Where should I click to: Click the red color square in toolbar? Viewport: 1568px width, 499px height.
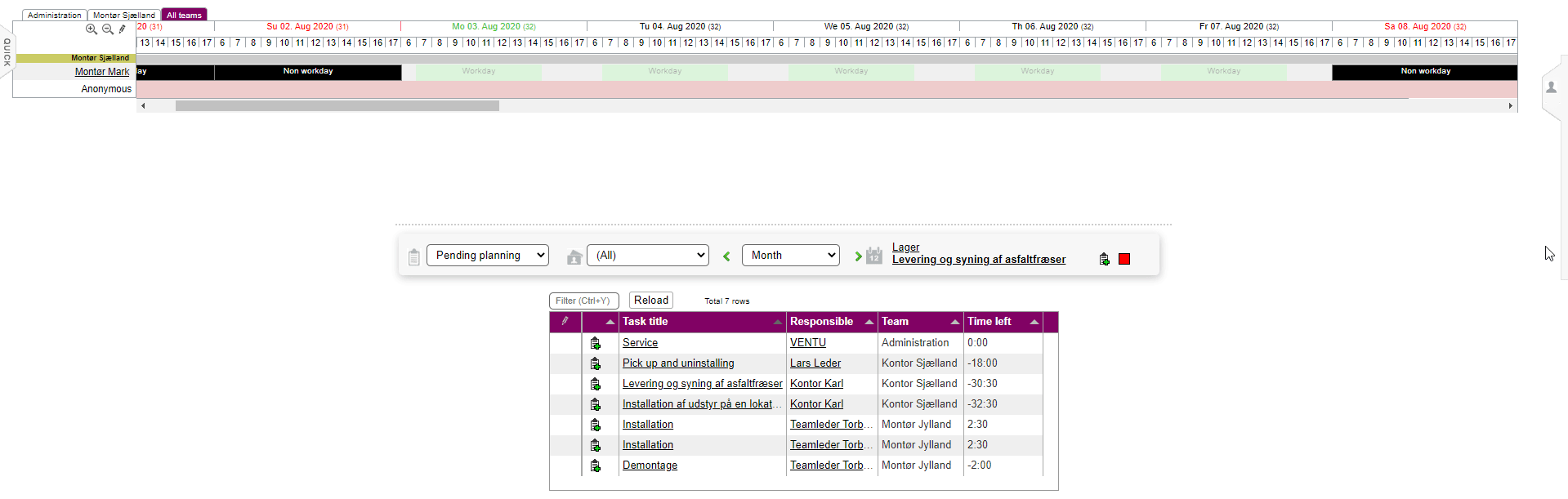pos(1124,259)
